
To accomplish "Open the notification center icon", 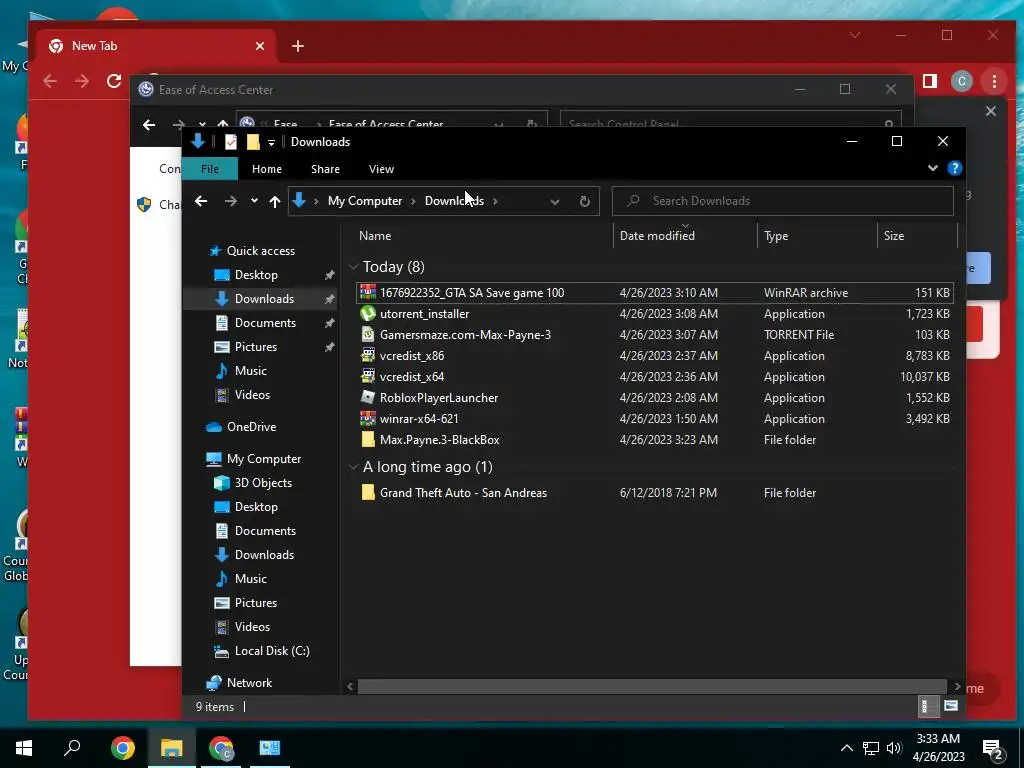I will click(x=993, y=750).
